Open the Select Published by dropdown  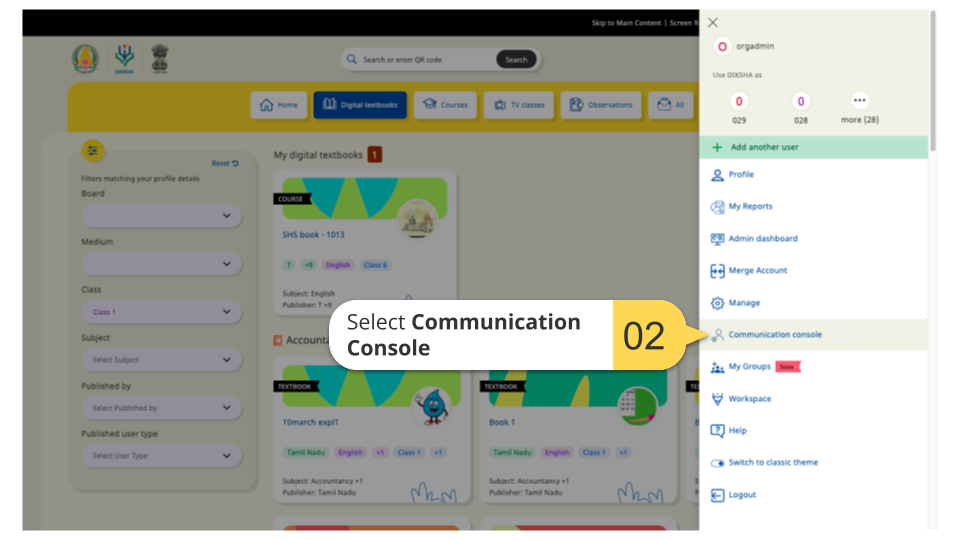point(161,408)
